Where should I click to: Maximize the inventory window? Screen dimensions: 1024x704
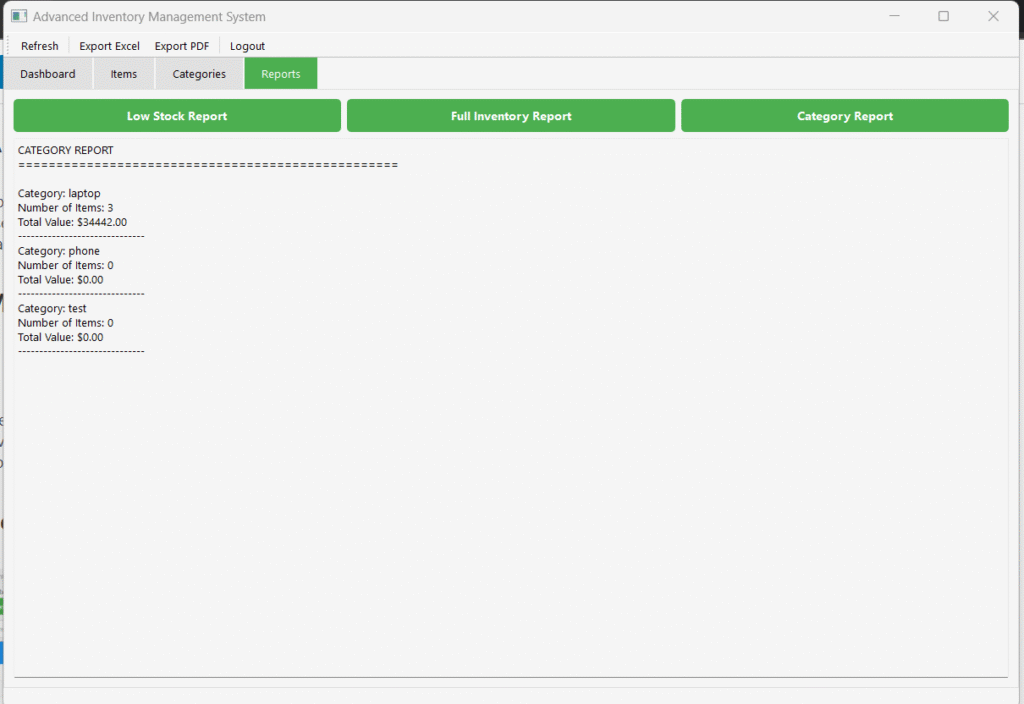pos(944,16)
